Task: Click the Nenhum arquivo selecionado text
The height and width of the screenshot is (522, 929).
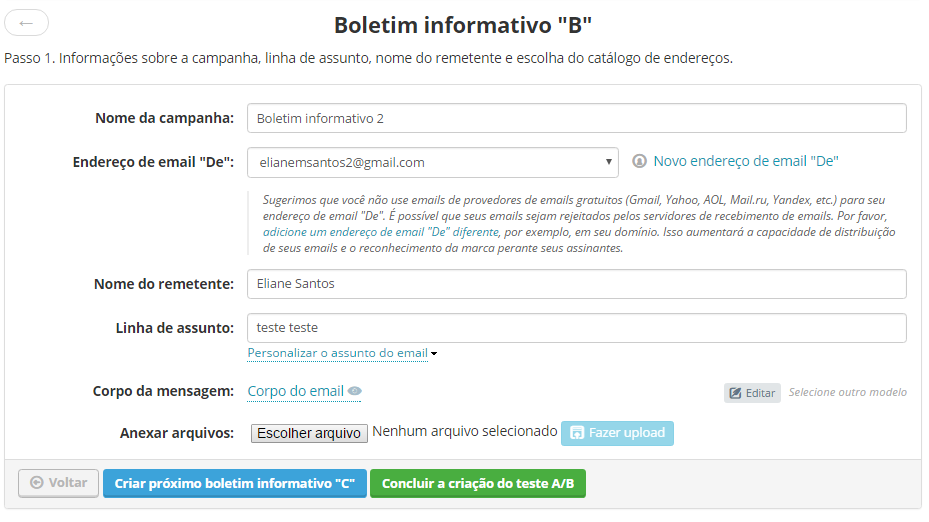Action: pos(464,431)
